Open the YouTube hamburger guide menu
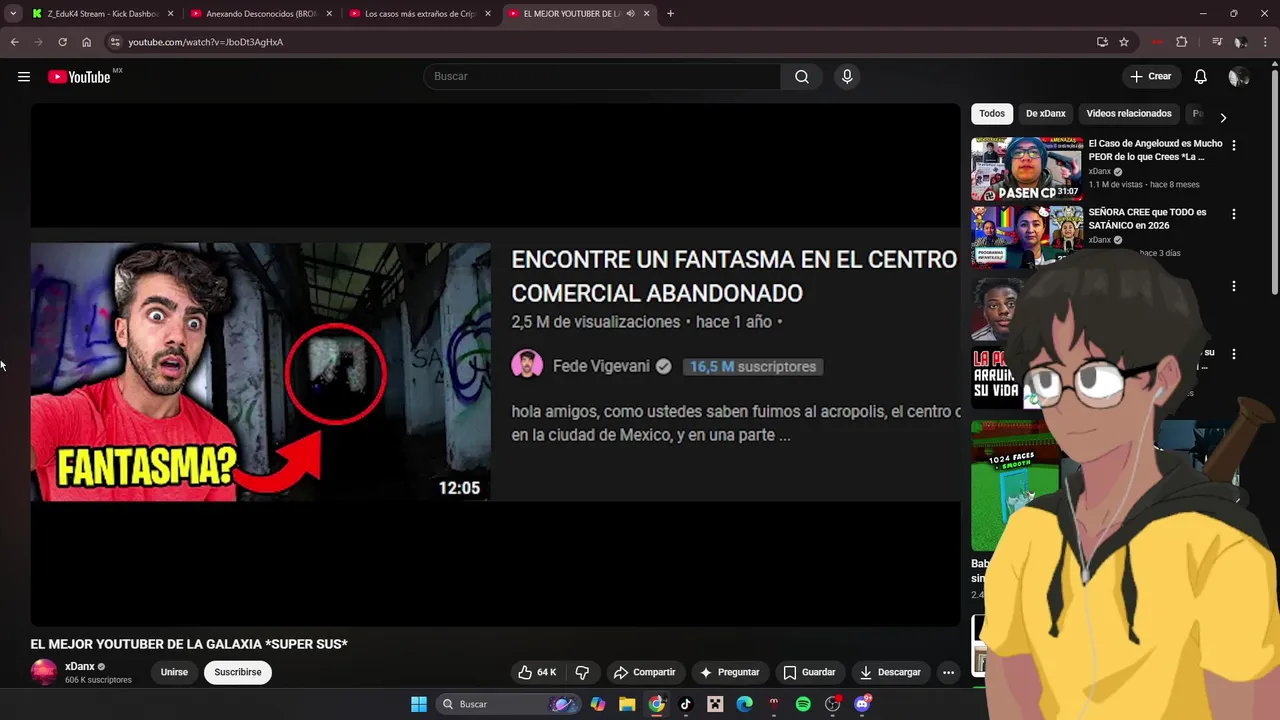This screenshot has height=720, width=1280. click(x=24, y=77)
